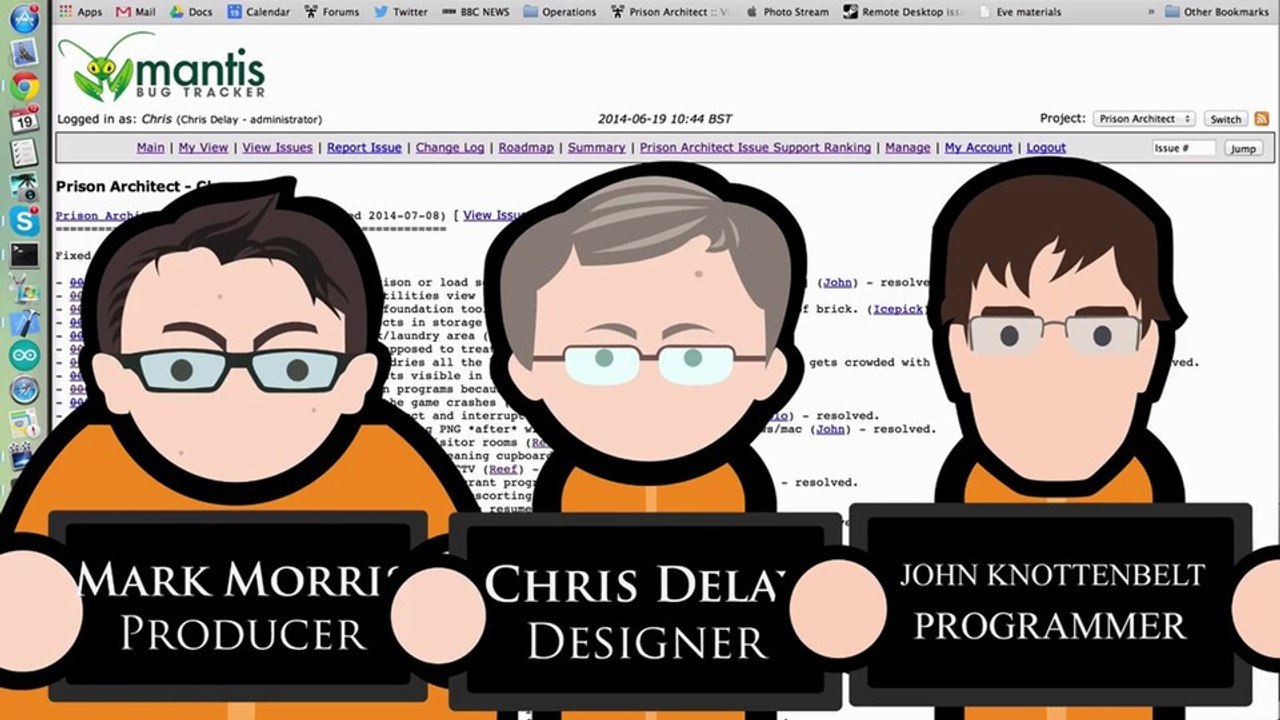Open the My Account link

[x=979, y=148]
